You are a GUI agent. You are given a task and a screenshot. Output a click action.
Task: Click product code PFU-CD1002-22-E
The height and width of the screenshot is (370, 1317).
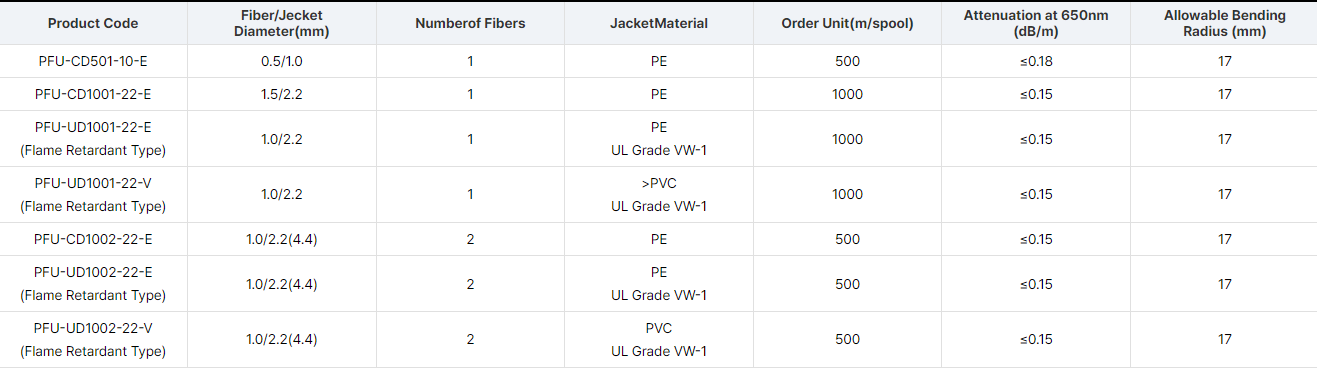point(93,239)
